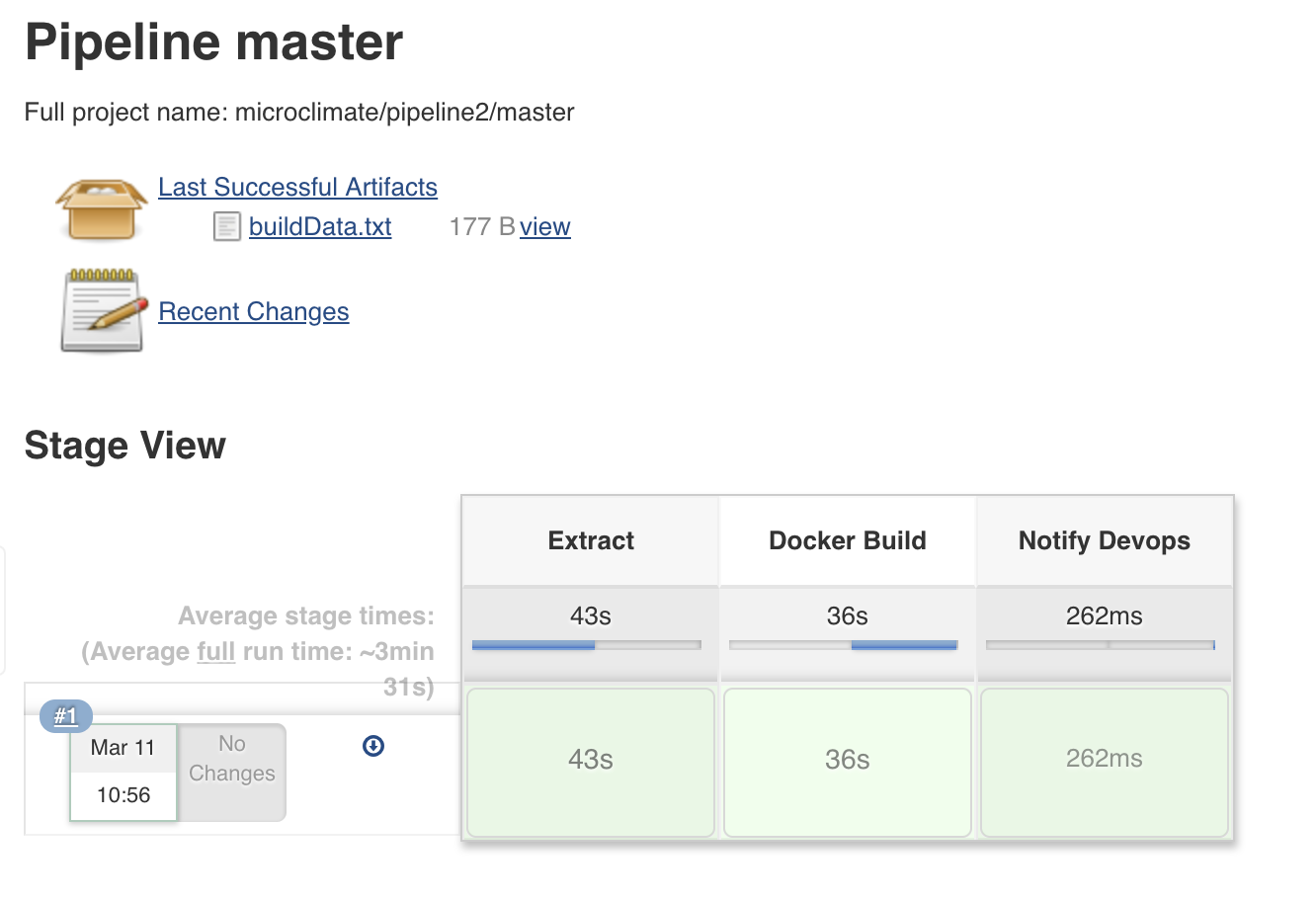The image size is (1316, 901).
Task: Click the Extract 43s build stage cell
Action: 591,761
